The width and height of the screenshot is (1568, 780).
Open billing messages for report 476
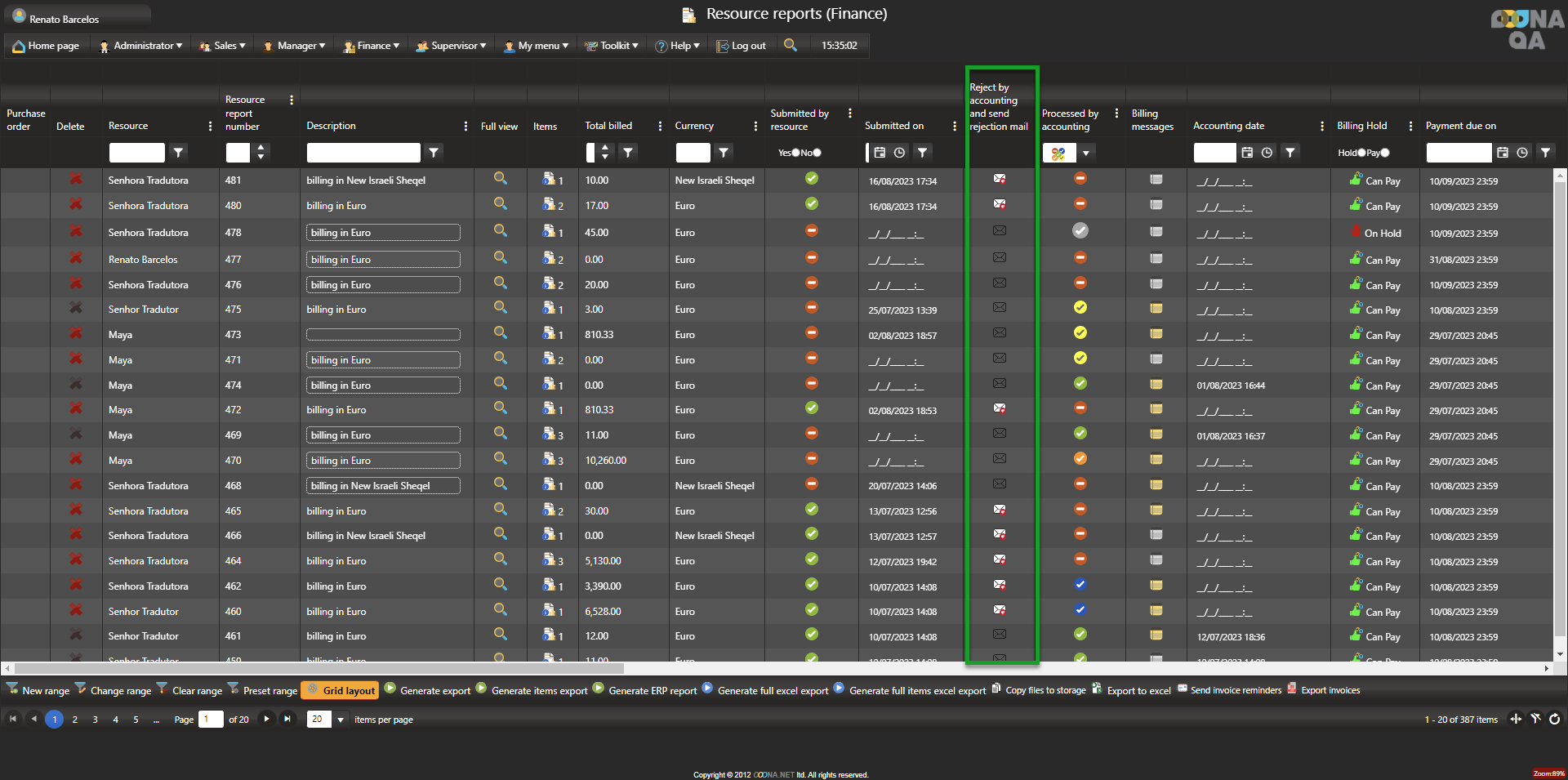click(x=1156, y=284)
